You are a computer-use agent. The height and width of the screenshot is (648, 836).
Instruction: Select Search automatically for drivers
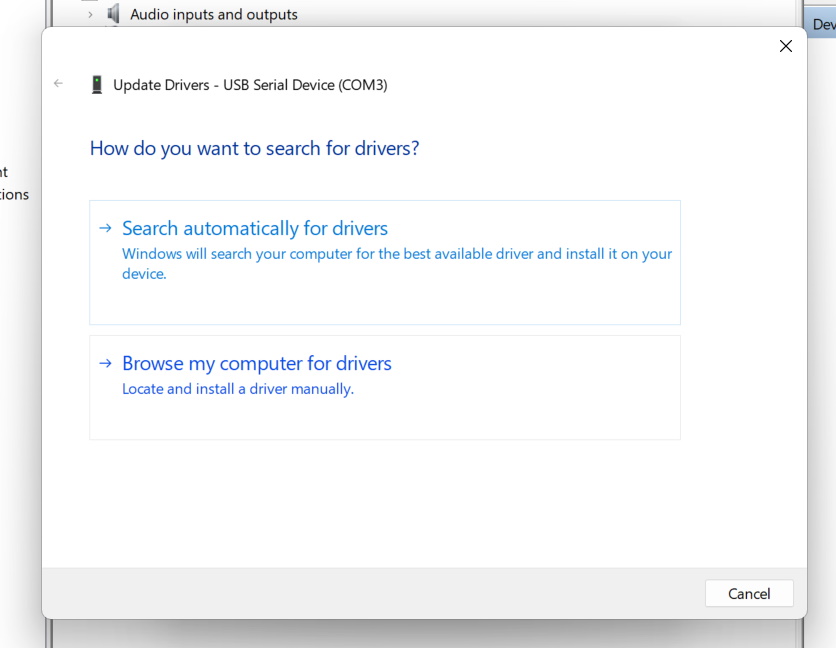coord(254,228)
